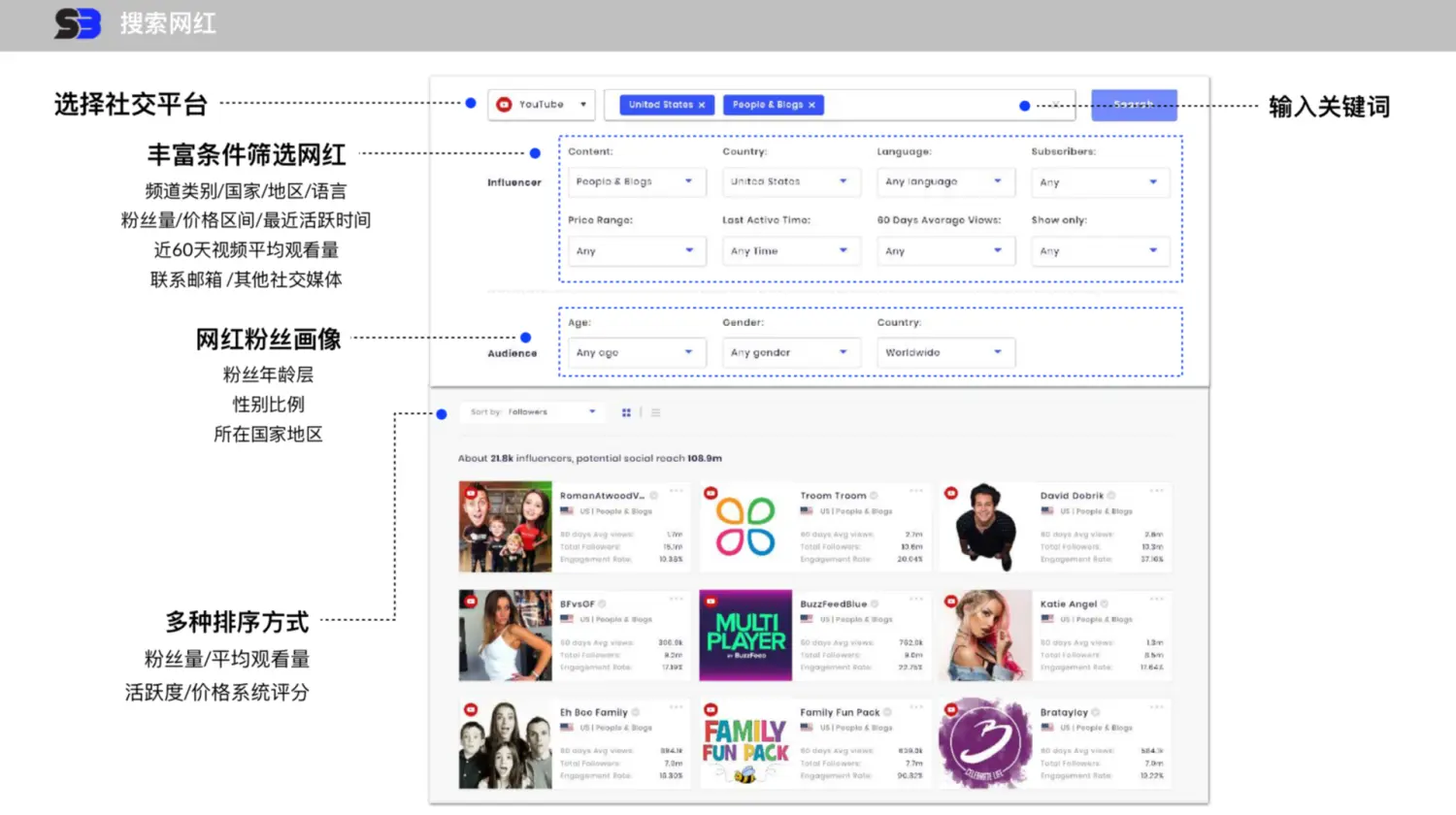
Task: Open the influencer Country dropdown showing United States
Action: [790, 181]
